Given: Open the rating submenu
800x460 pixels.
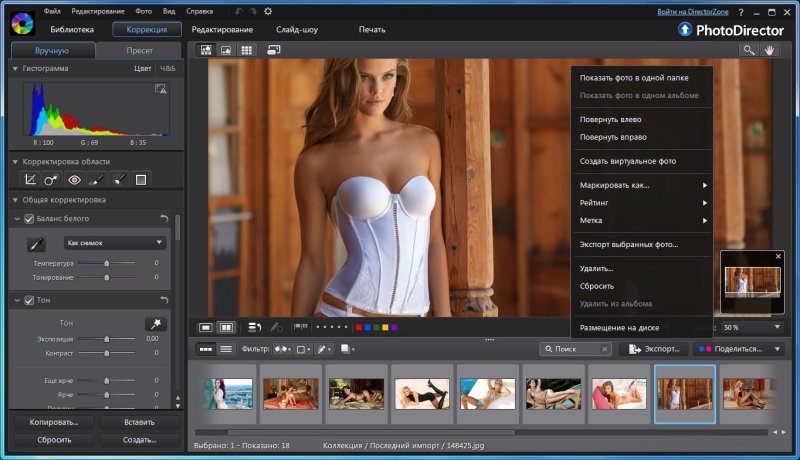Looking at the screenshot, I should click(641, 203).
